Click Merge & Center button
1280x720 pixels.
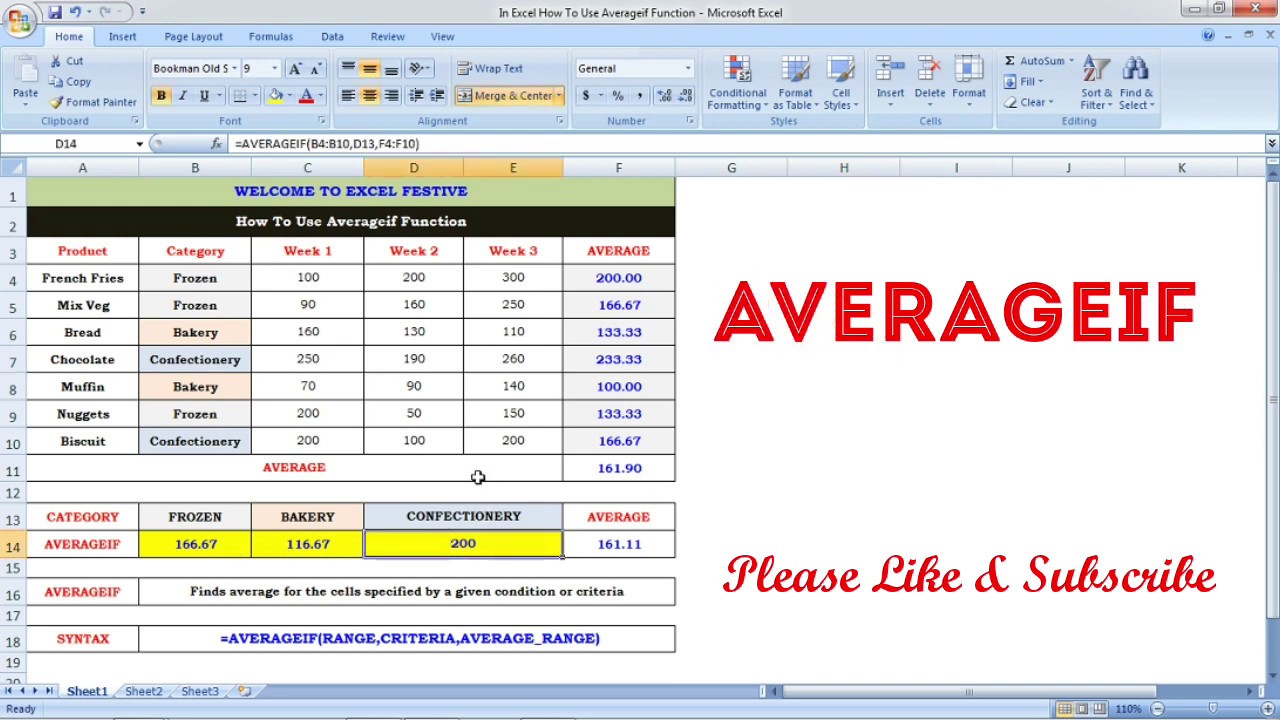click(505, 96)
